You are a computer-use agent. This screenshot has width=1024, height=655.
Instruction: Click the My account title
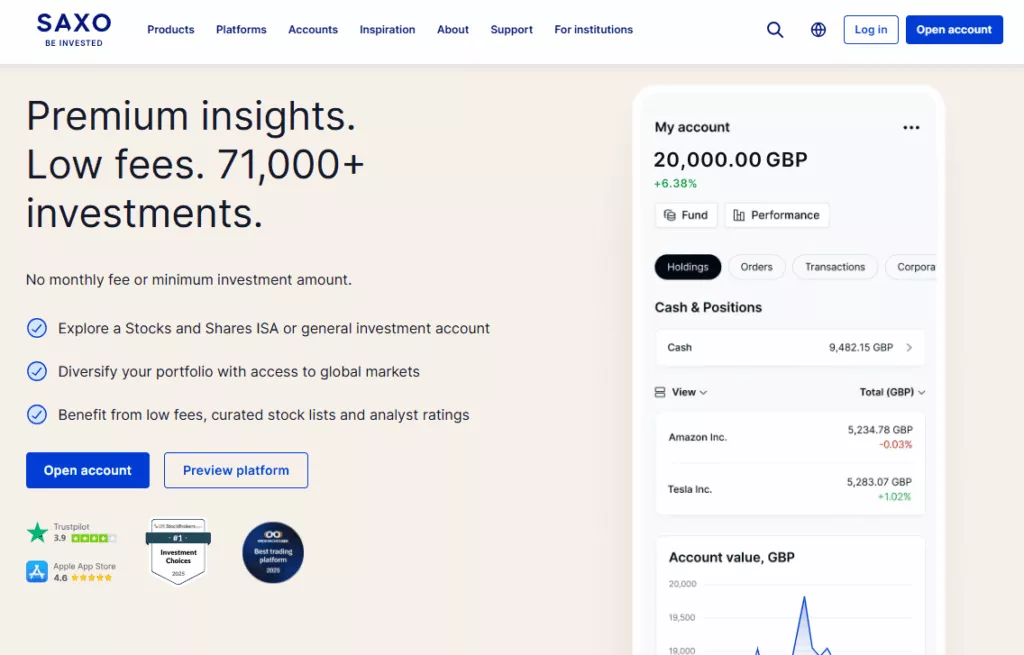point(692,127)
